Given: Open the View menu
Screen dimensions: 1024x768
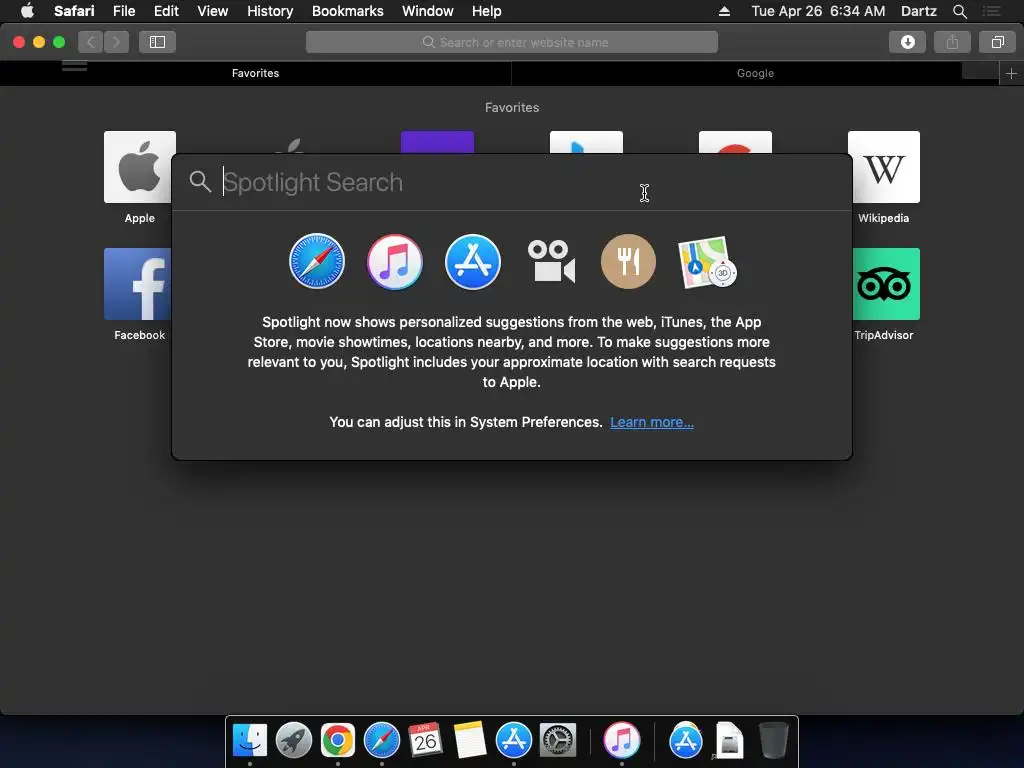Looking at the screenshot, I should tap(213, 11).
